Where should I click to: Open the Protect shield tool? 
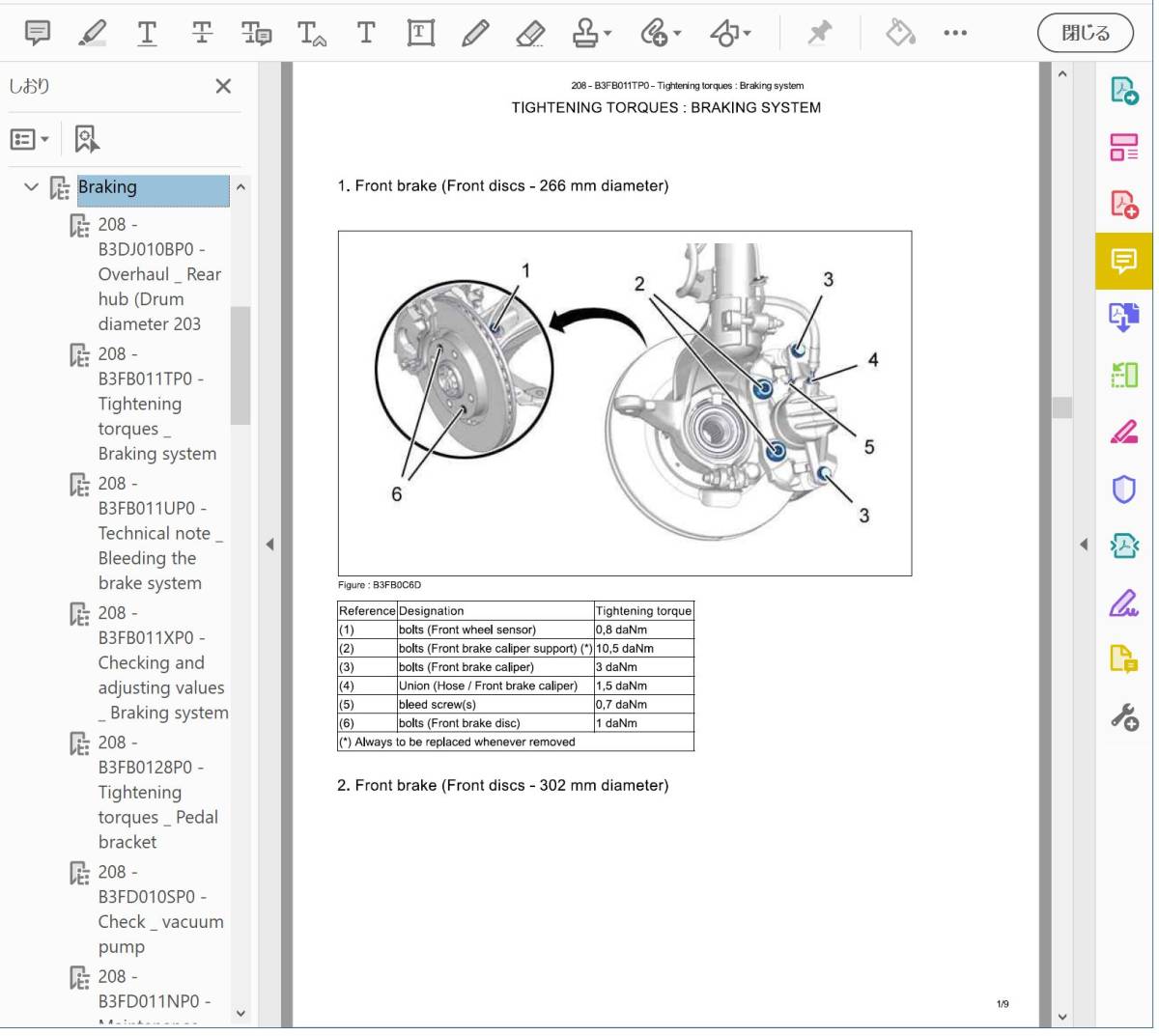[1124, 490]
